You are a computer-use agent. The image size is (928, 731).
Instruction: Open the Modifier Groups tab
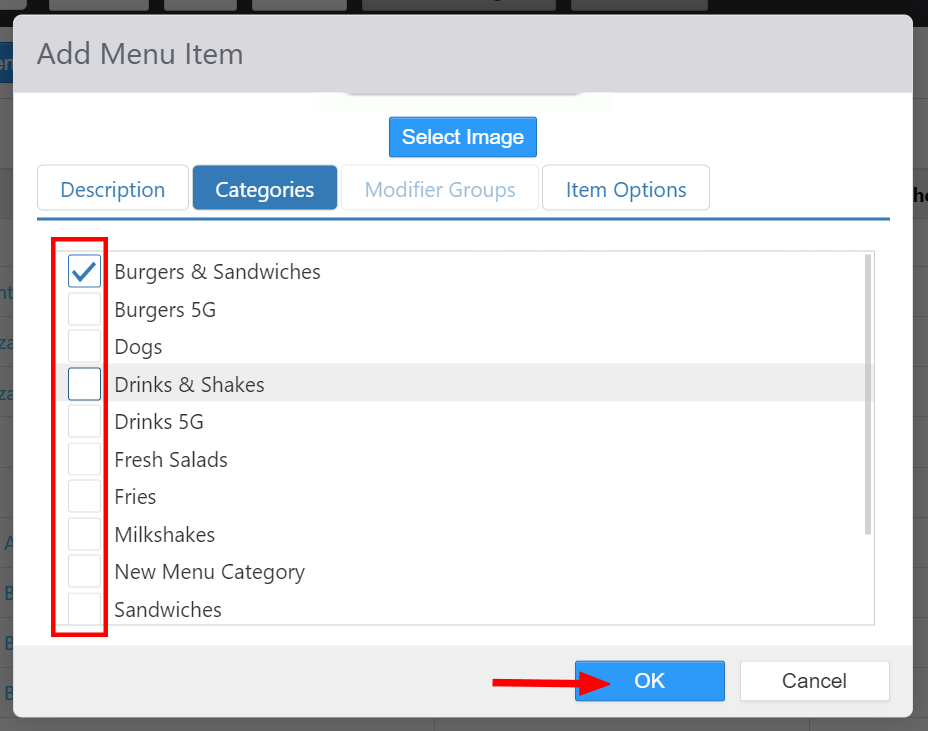click(440, 189)
